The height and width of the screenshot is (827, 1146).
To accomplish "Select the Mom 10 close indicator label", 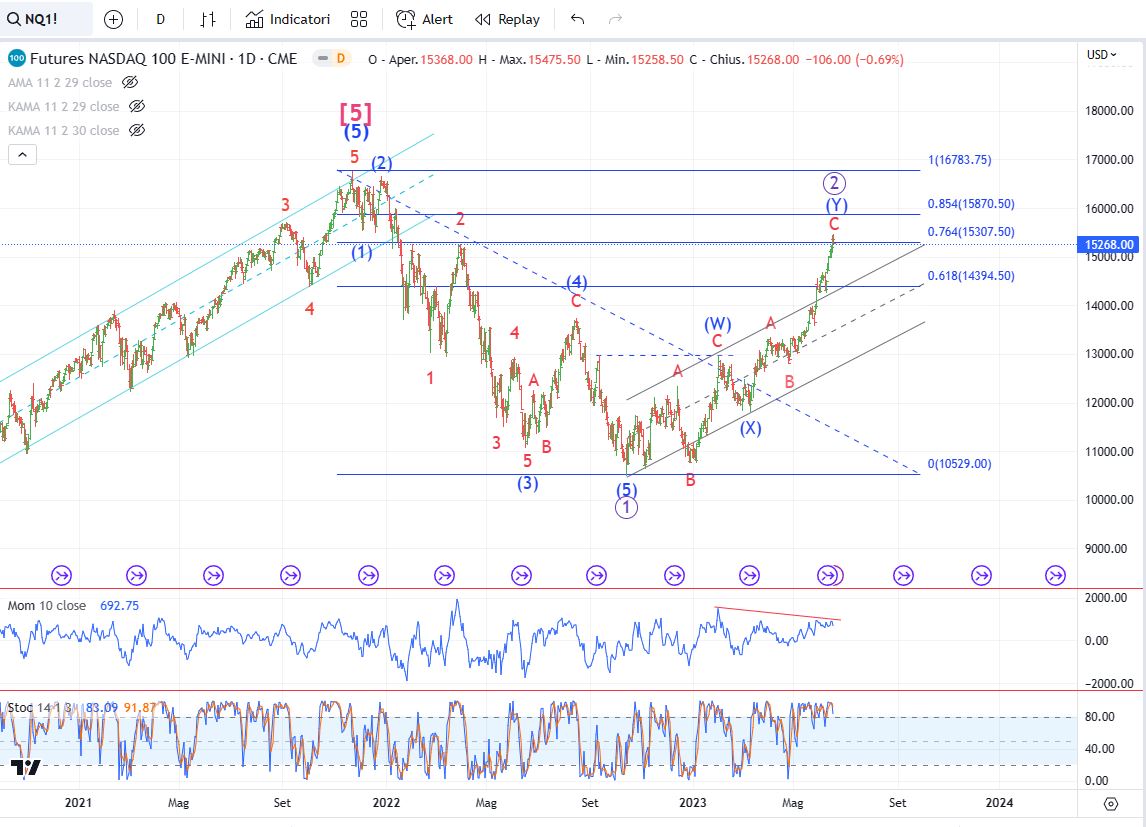I will tap(47, 606).
